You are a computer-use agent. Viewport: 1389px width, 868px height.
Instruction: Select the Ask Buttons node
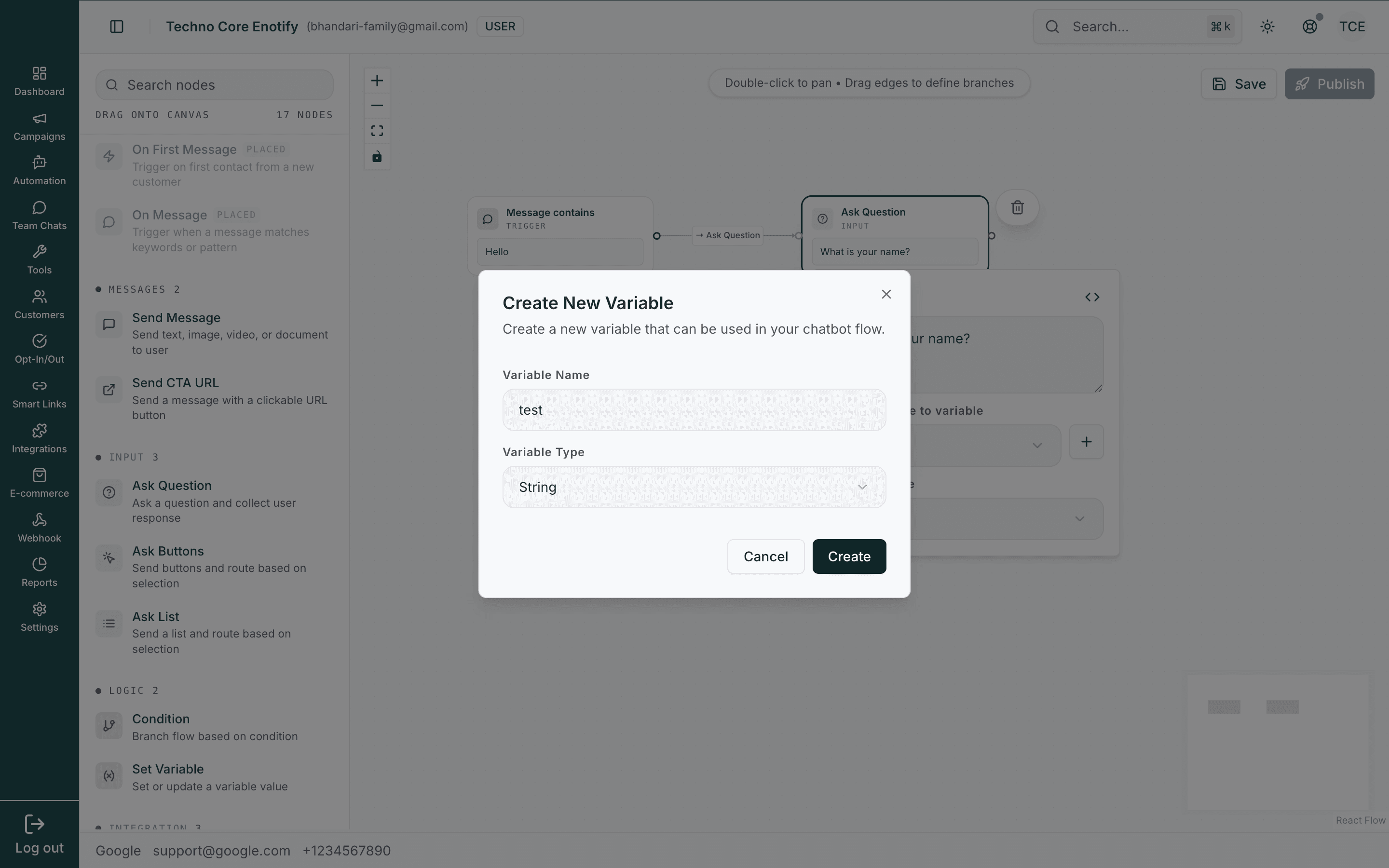click(214, 567)
